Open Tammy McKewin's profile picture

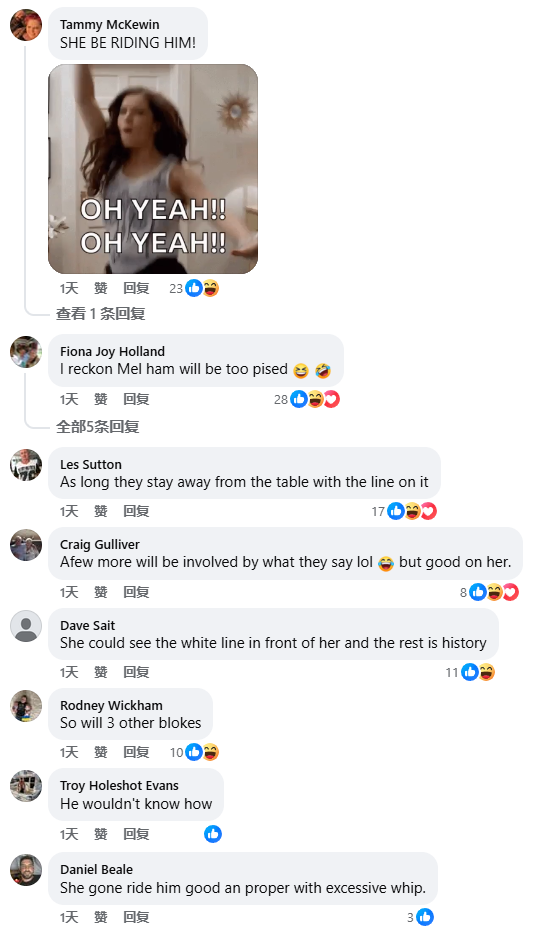coord(26,25)
